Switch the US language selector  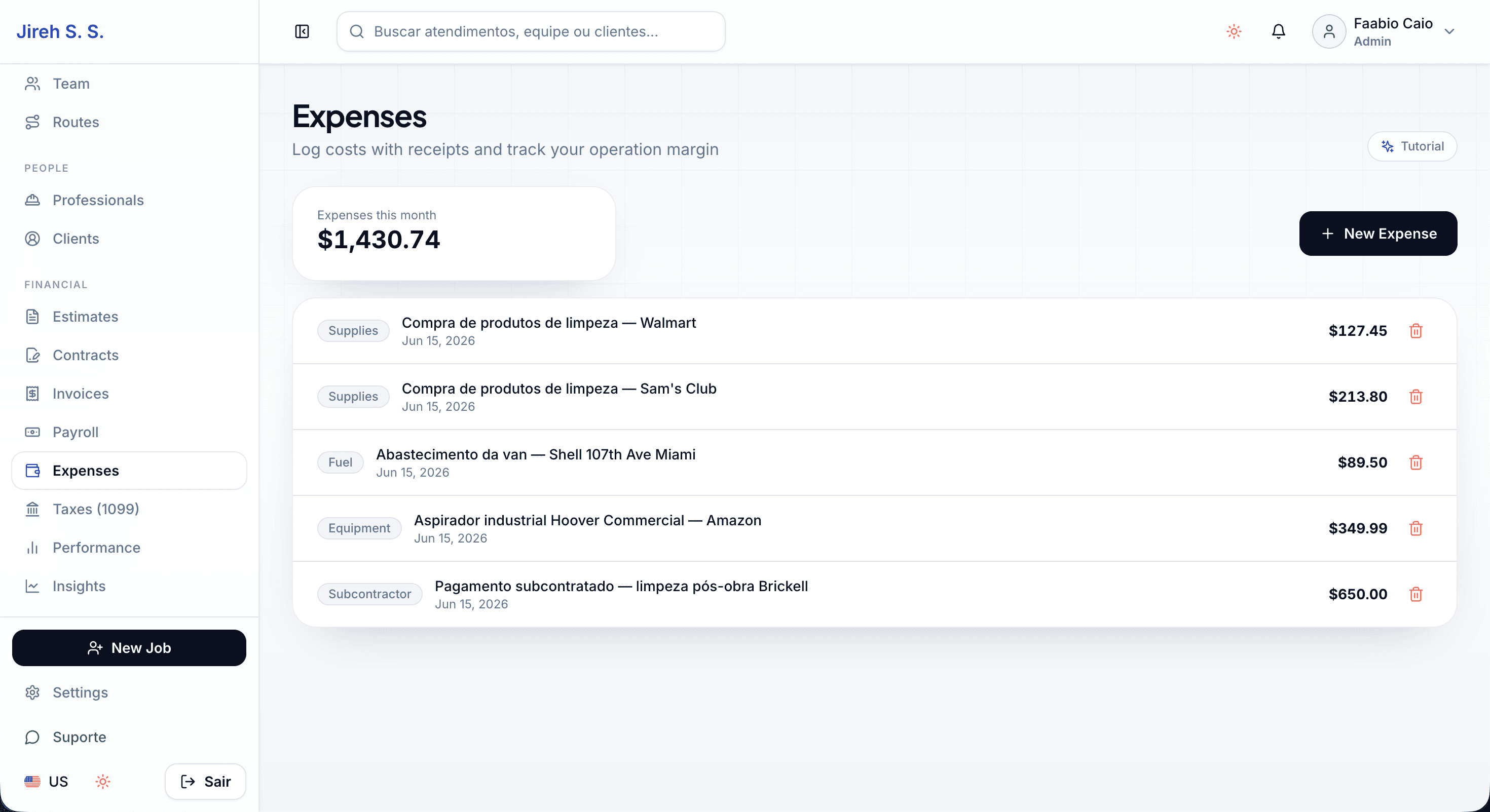[46, 782]
